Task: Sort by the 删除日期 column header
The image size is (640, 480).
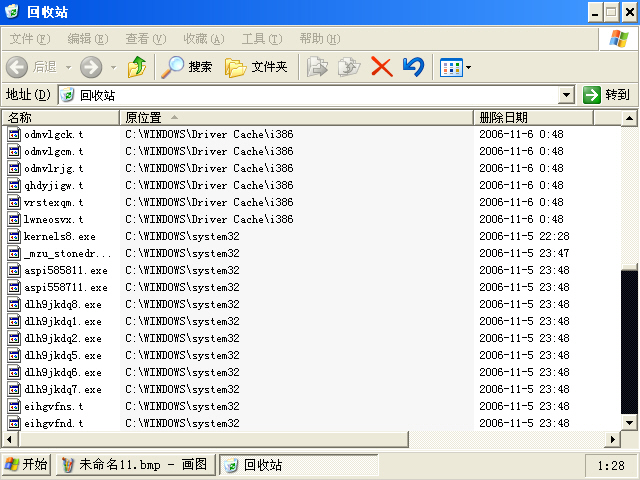Action: [533, 118]
